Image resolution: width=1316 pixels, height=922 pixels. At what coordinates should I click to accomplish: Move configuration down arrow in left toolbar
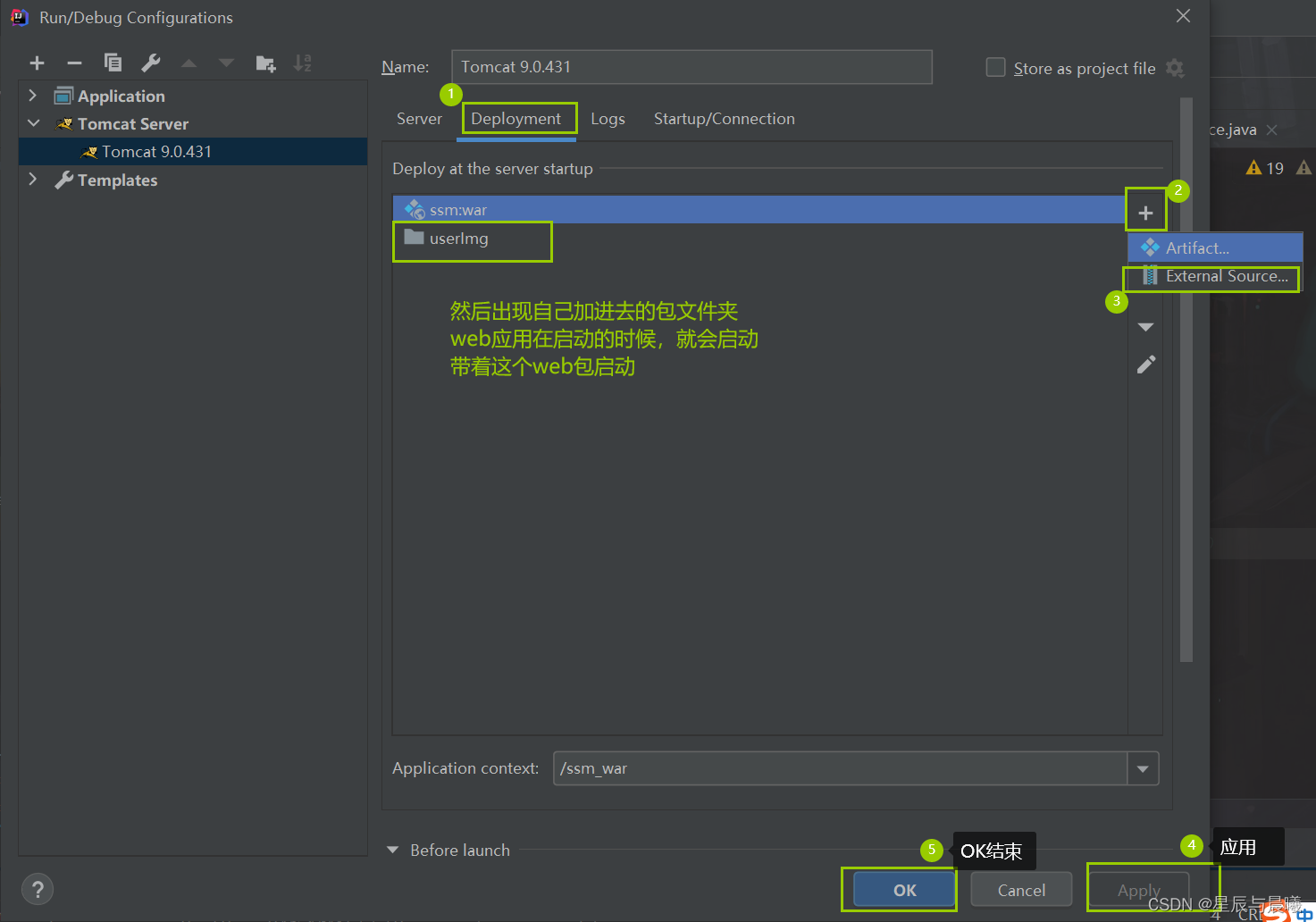(x=226, y=63)
